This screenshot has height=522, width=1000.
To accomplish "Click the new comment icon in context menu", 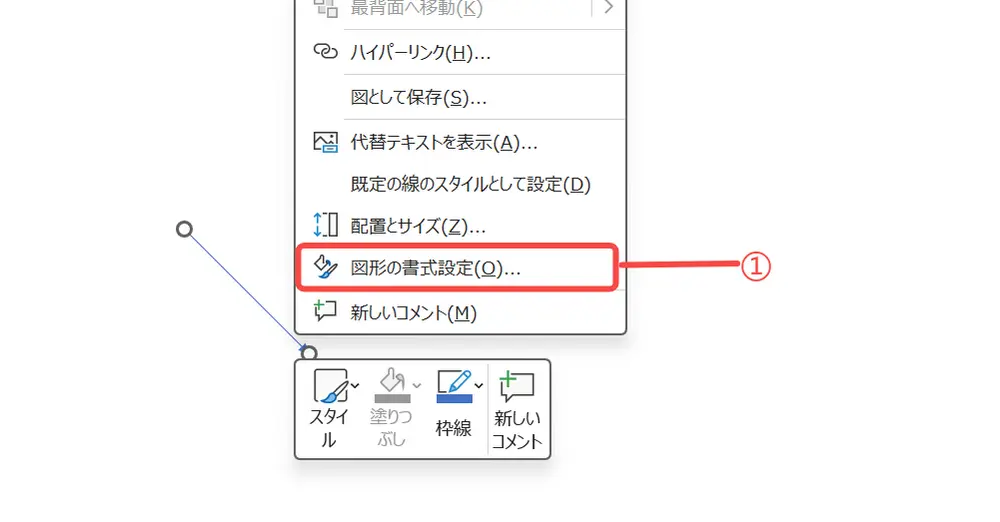I will 325,311.
